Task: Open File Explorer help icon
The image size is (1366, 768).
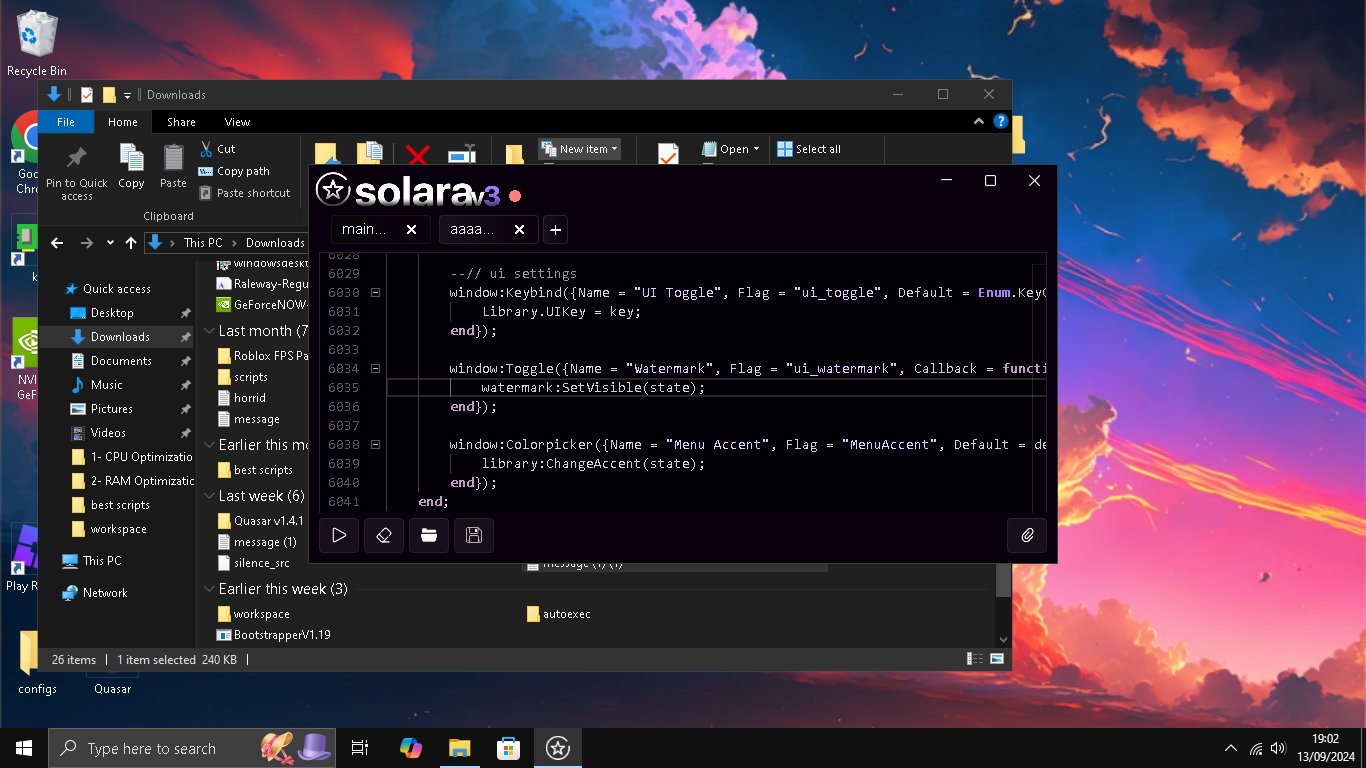Action: point(1000,122)
